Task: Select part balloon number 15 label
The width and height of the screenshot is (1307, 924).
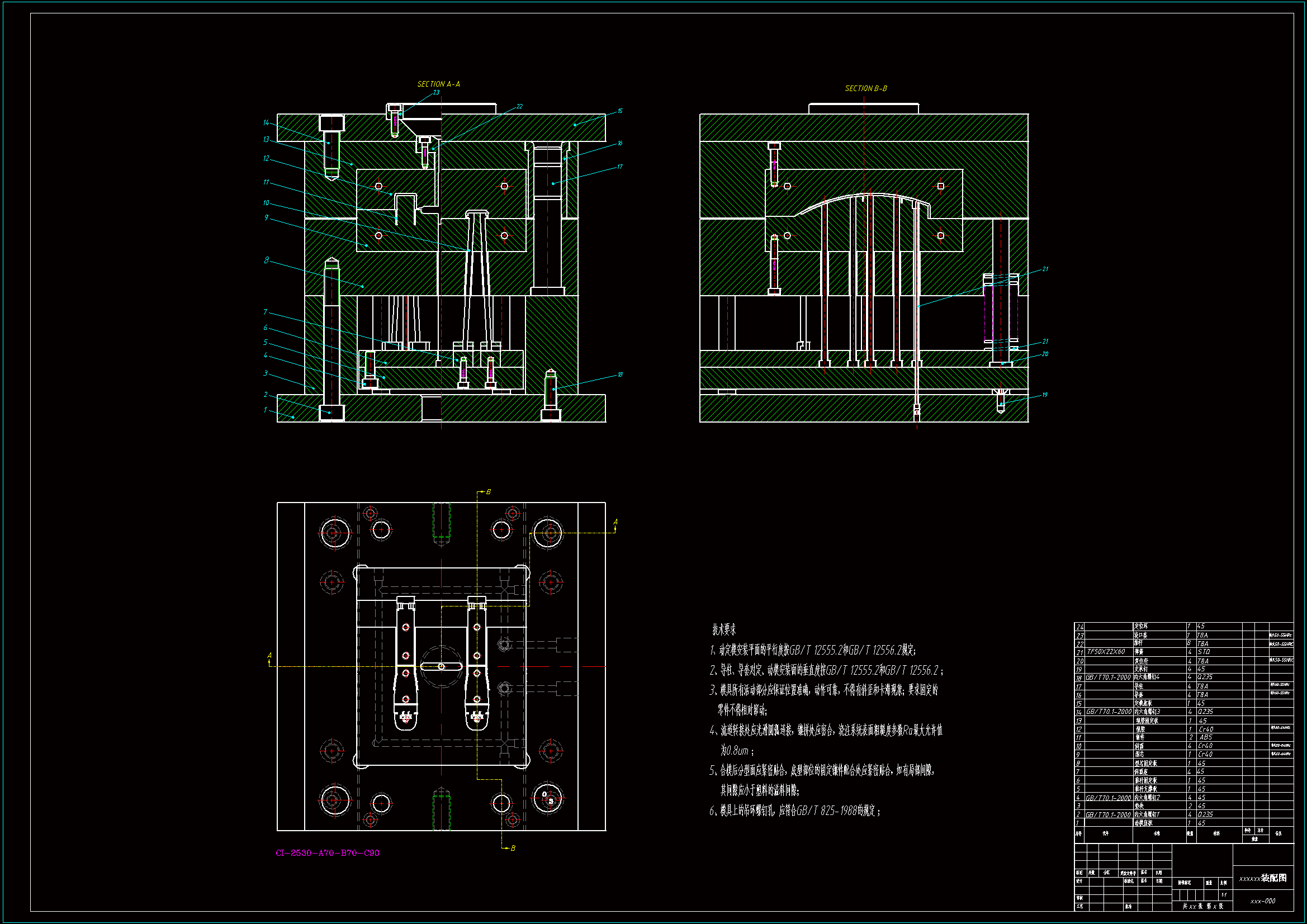Action: click(x=620, y=111)
